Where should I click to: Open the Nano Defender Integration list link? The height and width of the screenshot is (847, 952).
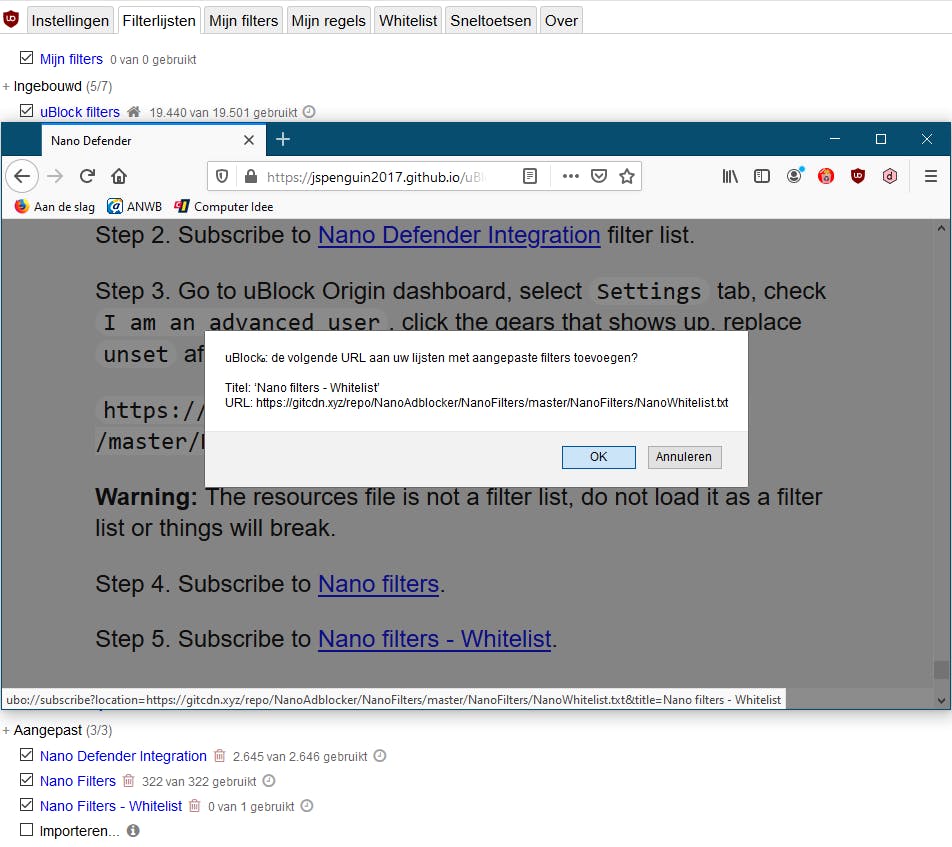click(123, 757)
